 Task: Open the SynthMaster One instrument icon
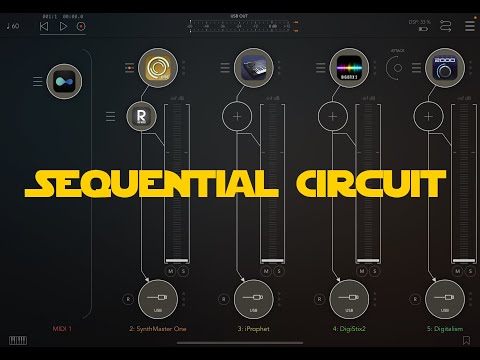(x=158, y=68)
